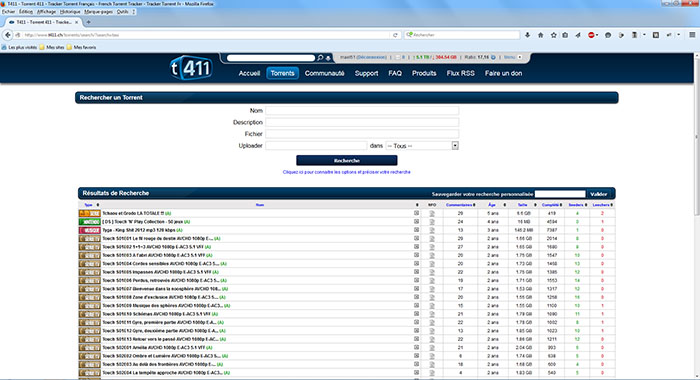Open Flux RSS navigation item
Viewport: 700px width, 380px height.
(x=460, y=73)
